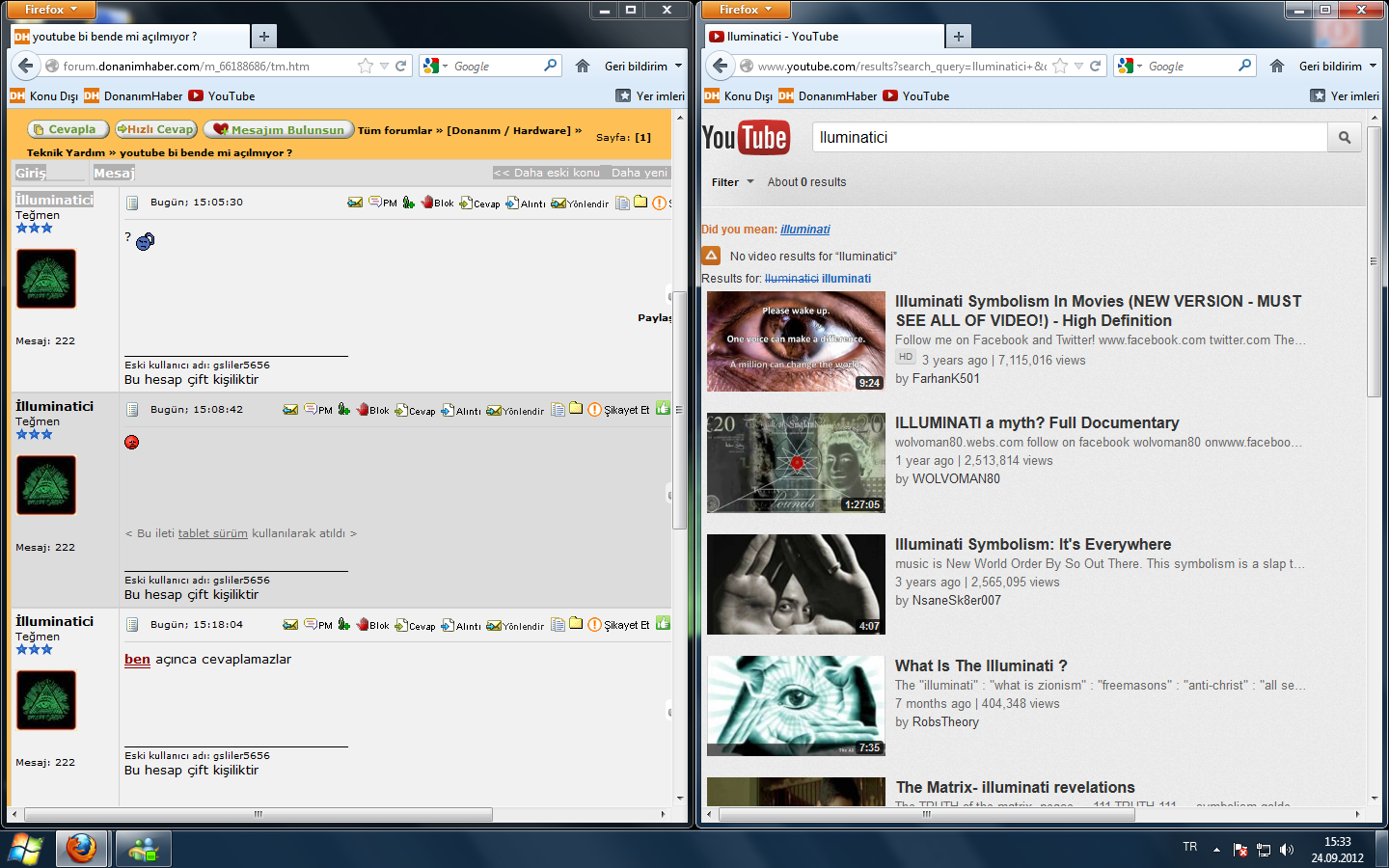
Task: Click the yellow folder icon in the 15:18:04 post
Action: pyautogui.click(x=576, y=624)
